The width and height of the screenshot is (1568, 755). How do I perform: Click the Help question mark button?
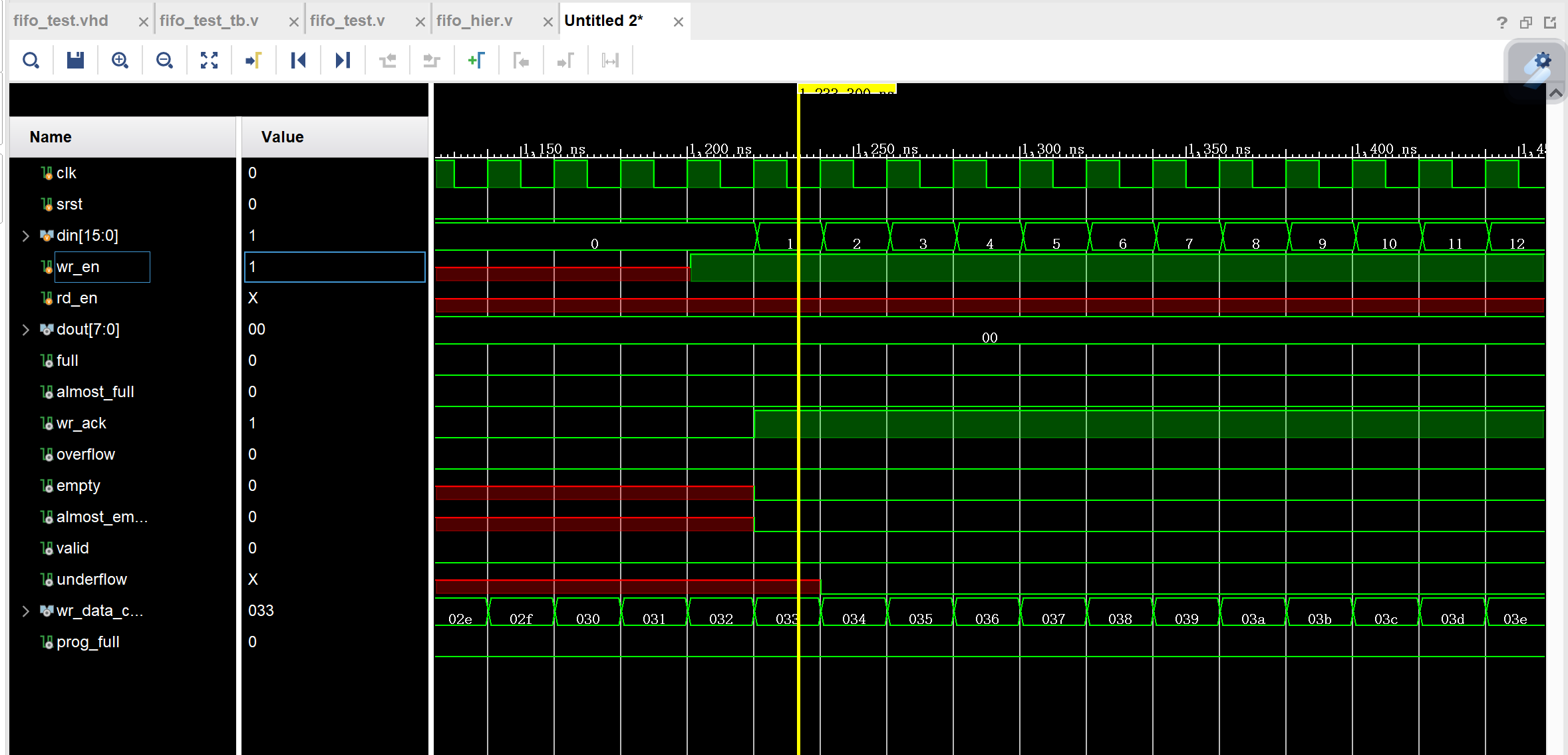(1501, 22)
